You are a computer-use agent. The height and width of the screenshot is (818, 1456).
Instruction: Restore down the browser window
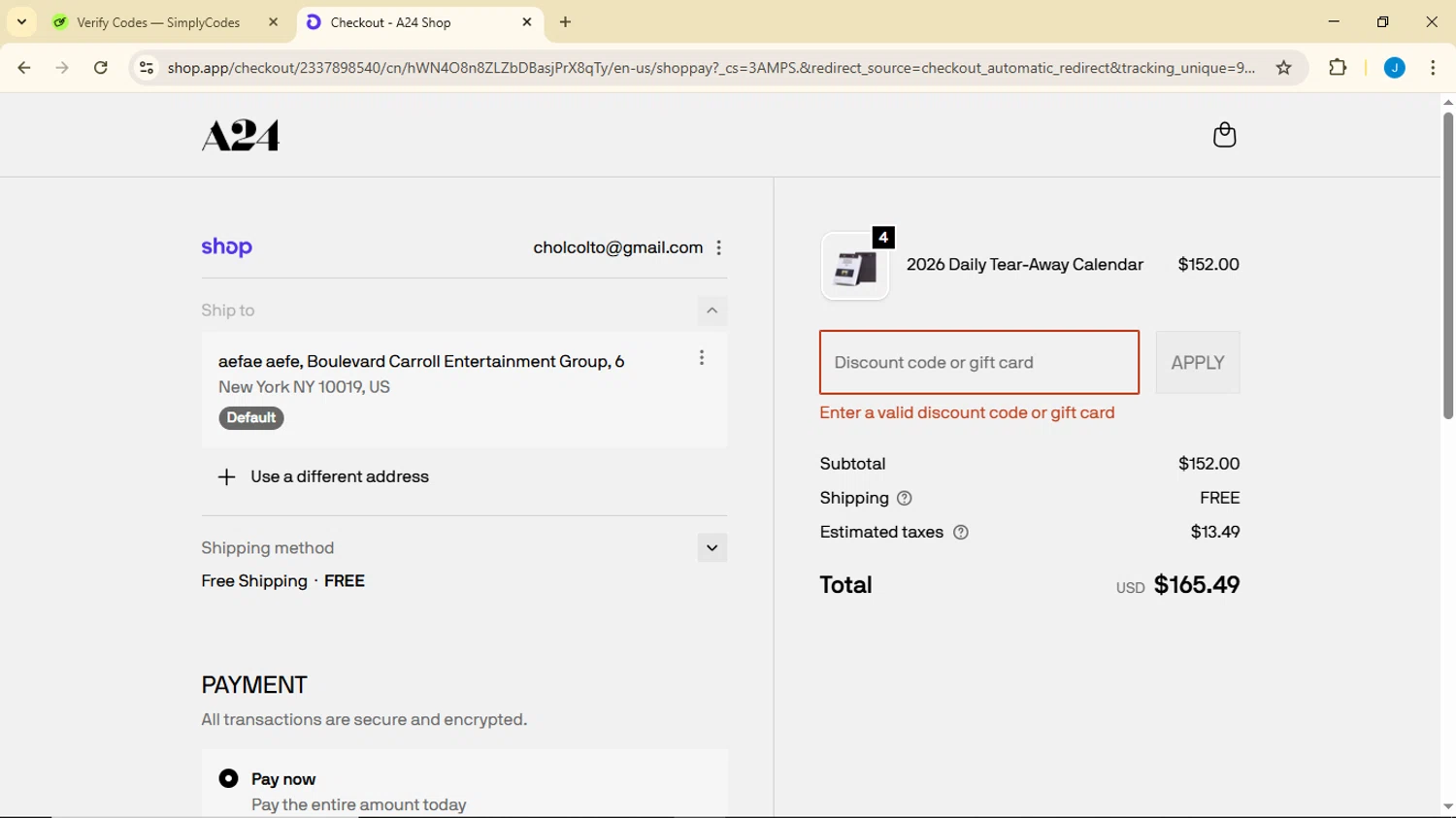click(x=1383, y=21)
